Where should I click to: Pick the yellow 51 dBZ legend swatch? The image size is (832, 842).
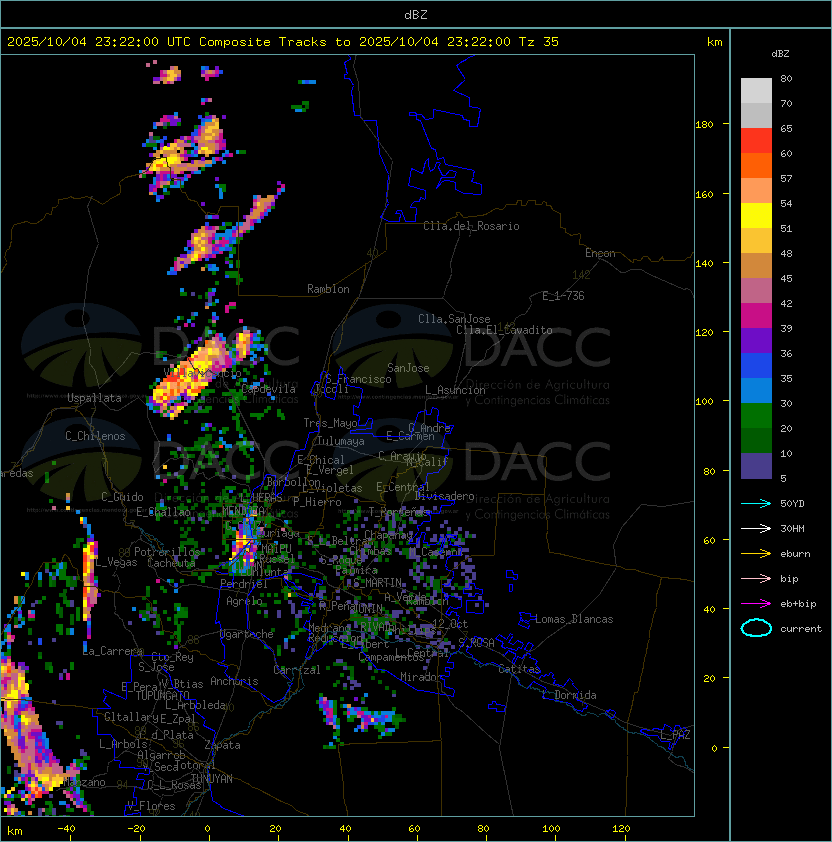[x=756, y=216]
